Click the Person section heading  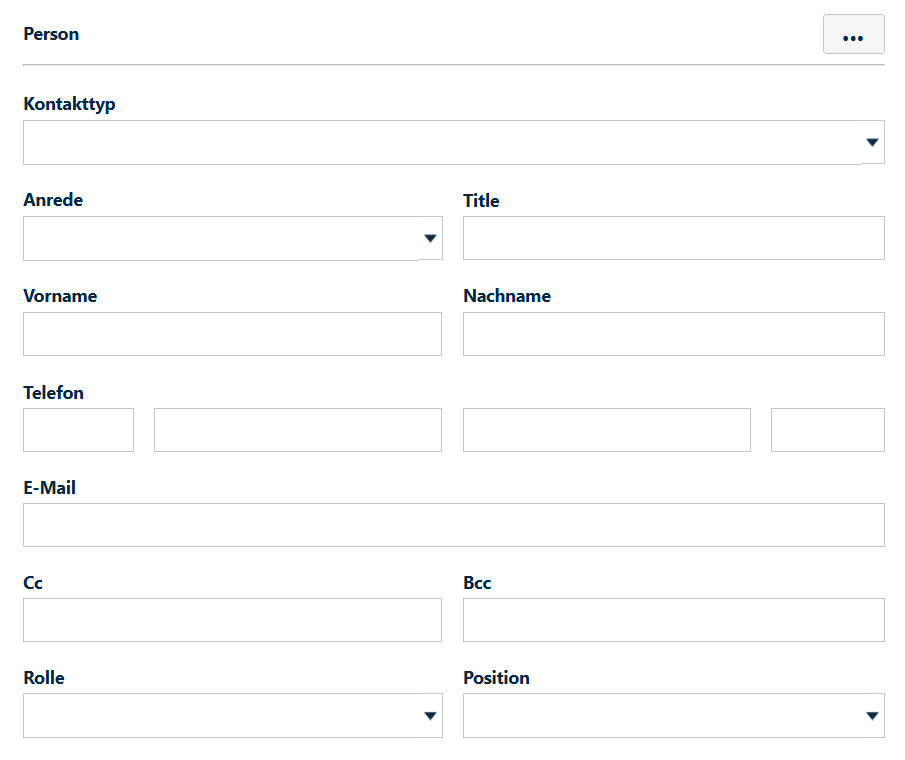pyautogui.click(x=51, y=34)
